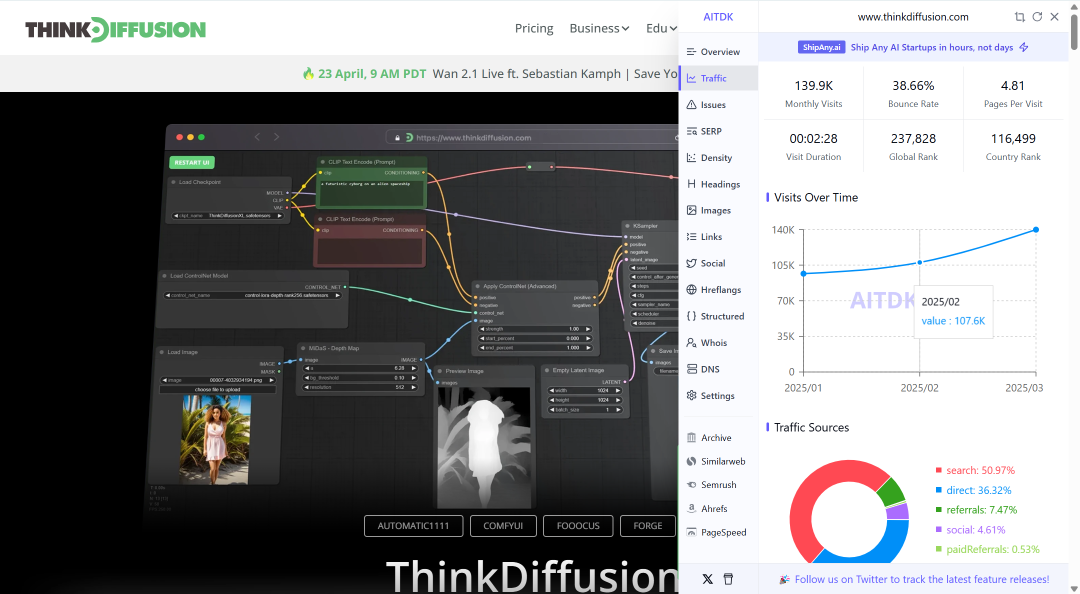Open the Structured braces icon
This screenshot has width=1080, height=594.
click(691, 316)
